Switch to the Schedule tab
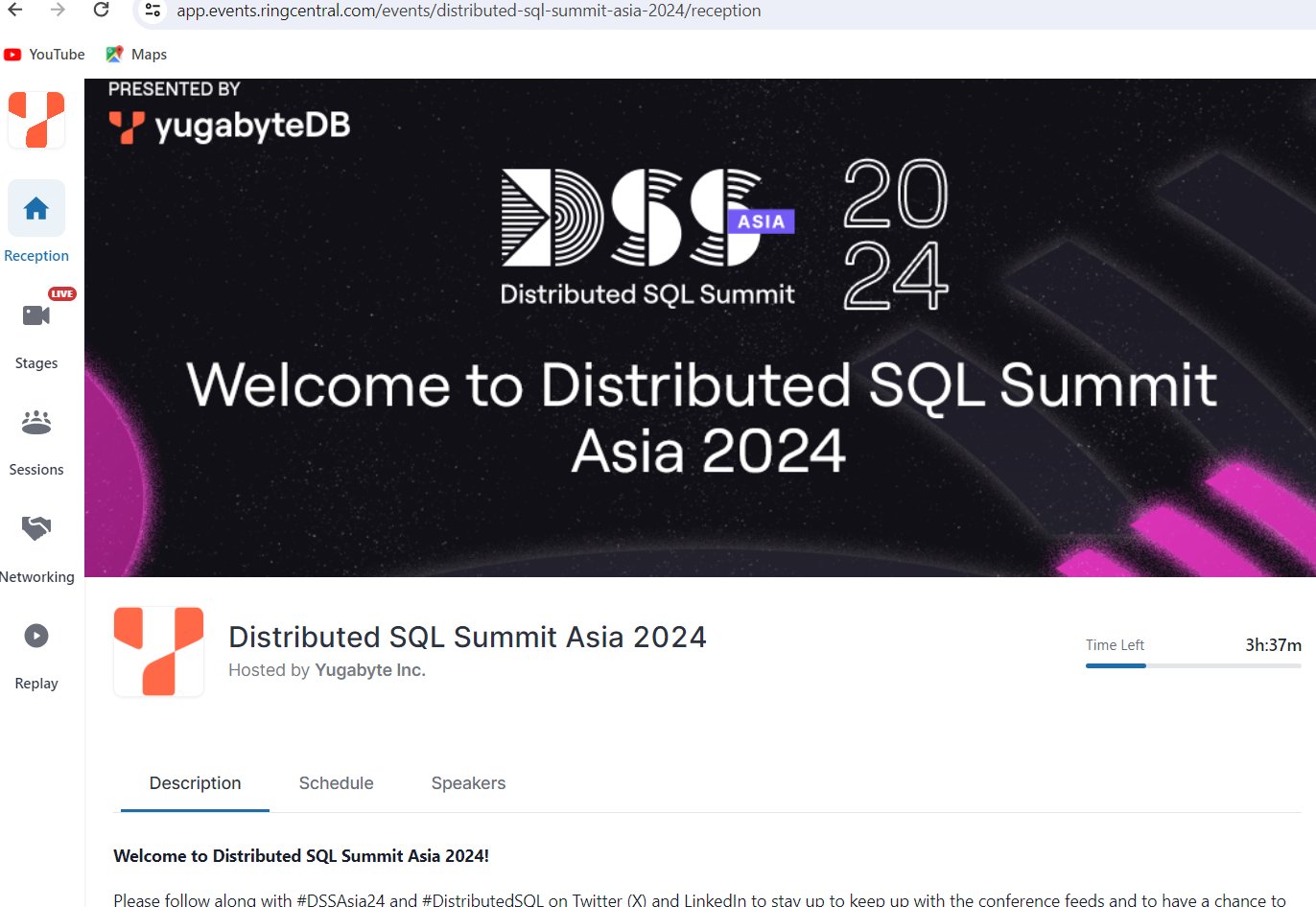1316x907 pixels. coord(337,783)
